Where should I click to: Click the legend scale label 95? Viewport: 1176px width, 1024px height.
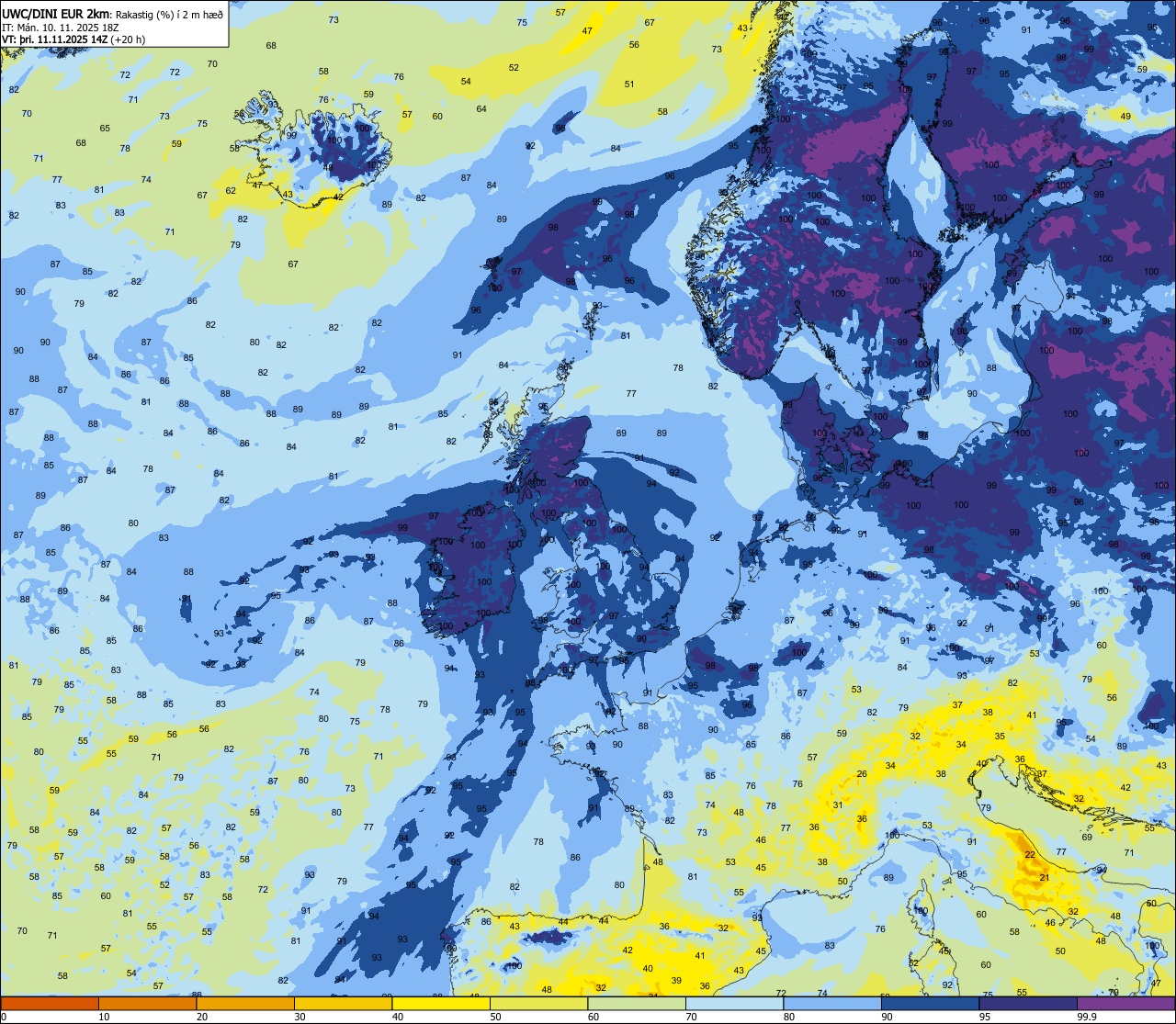[x=986, y=1017]
